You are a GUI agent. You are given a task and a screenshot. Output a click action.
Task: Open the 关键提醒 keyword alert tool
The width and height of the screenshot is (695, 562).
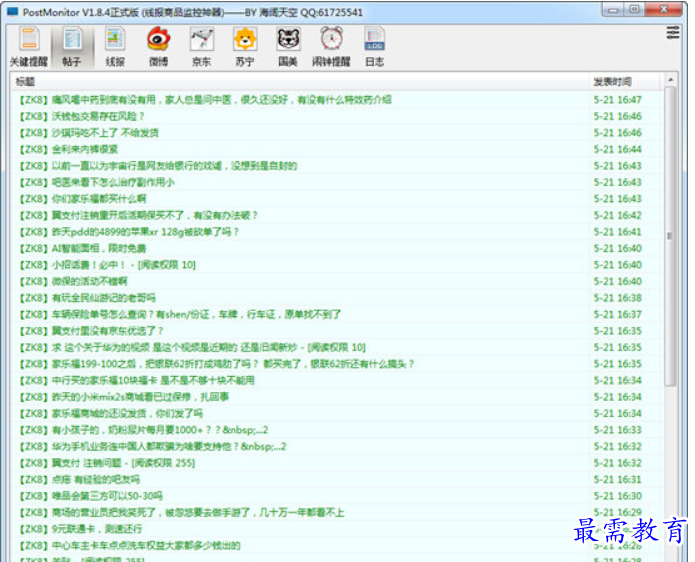[x=28, y=47]
